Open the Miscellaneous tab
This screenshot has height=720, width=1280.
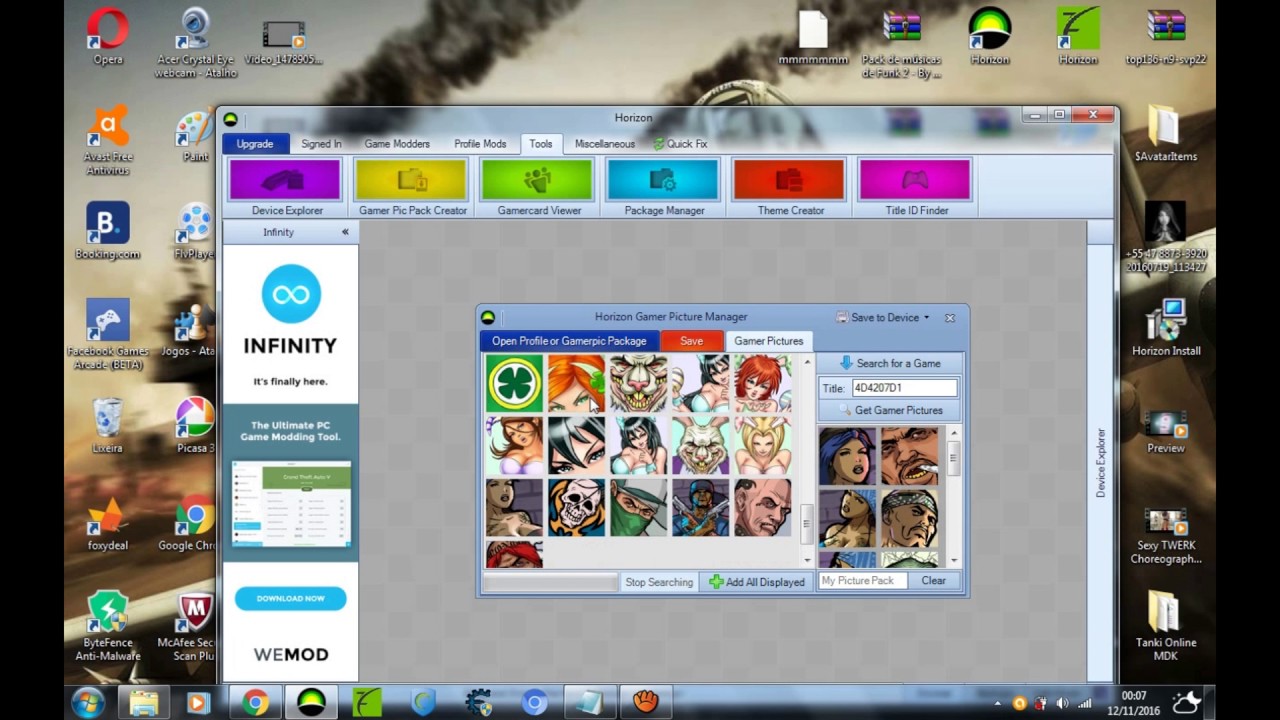pos(604,144)
